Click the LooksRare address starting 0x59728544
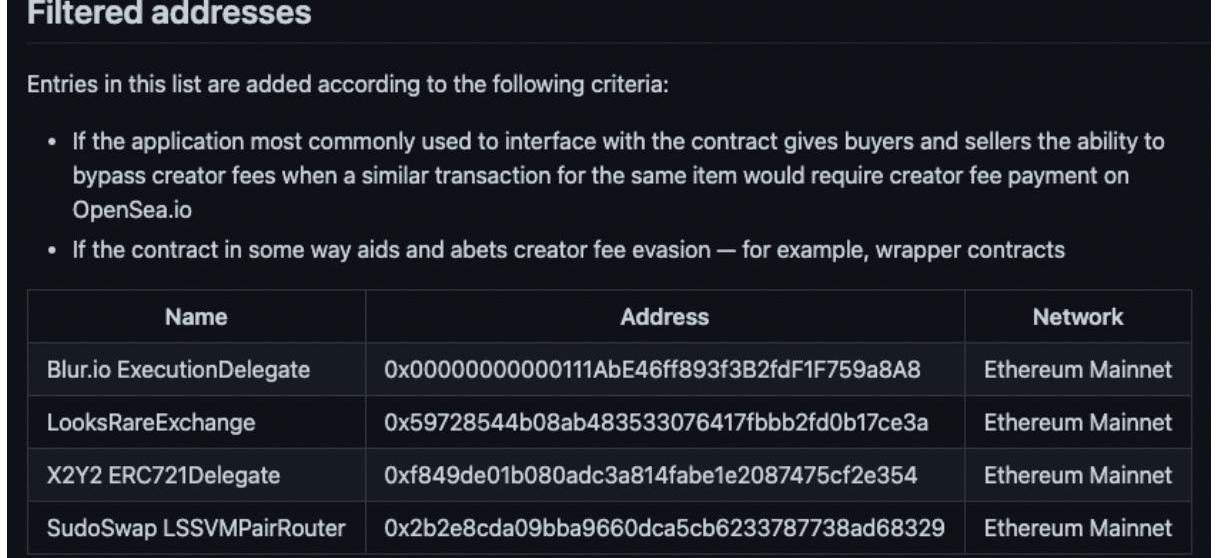 657,423
